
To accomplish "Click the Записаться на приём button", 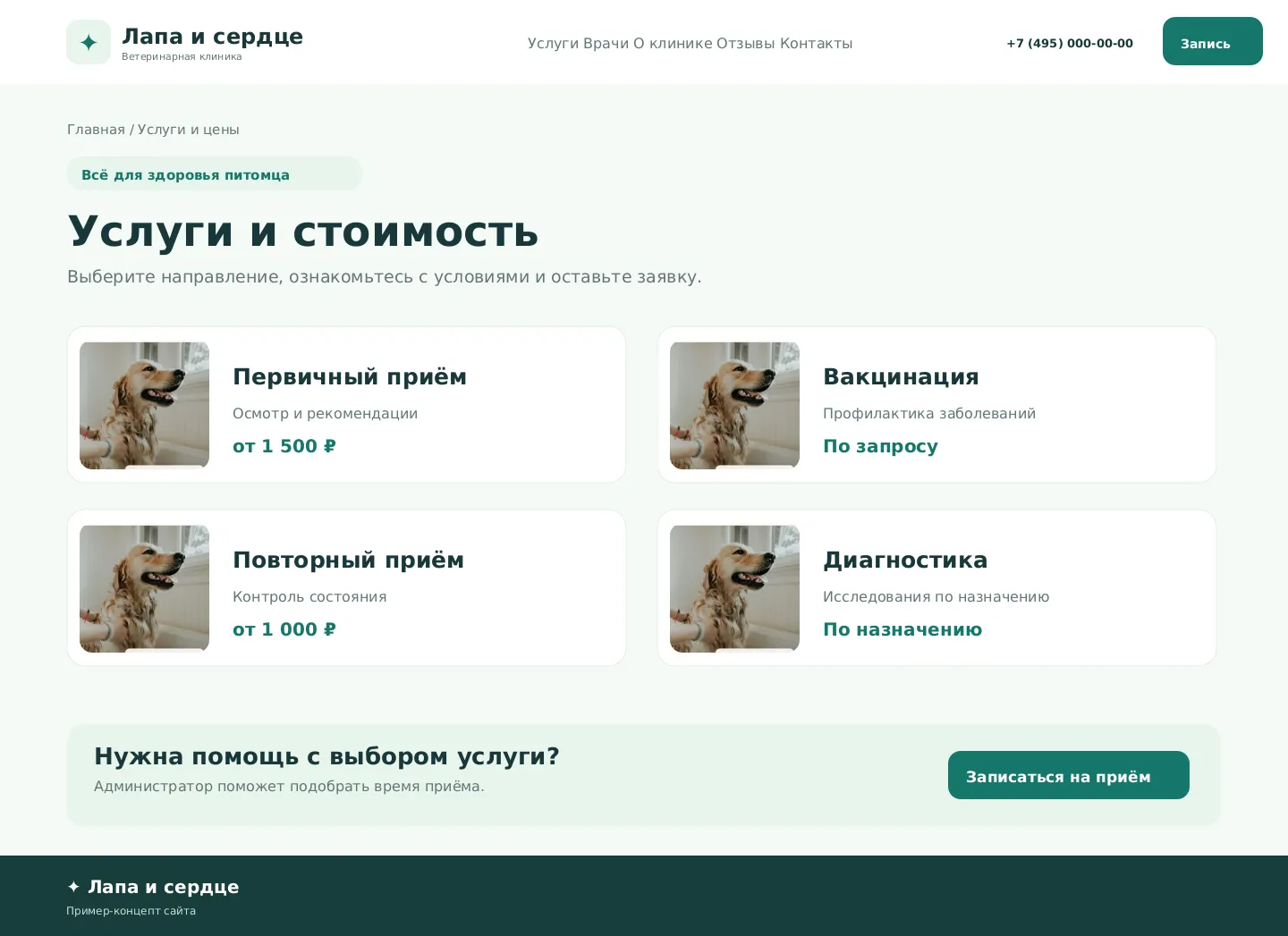I will (1069, 775).
